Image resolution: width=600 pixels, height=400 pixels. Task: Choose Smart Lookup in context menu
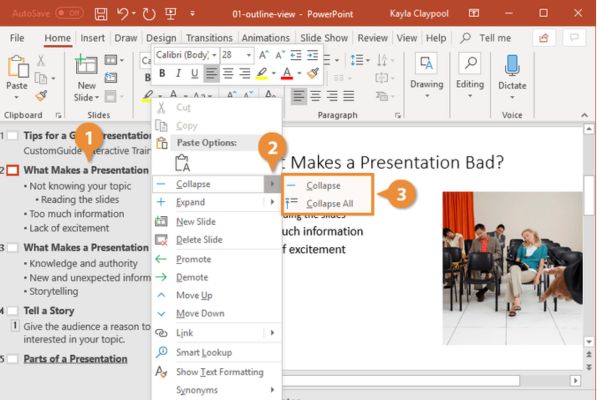coord(217,352)
